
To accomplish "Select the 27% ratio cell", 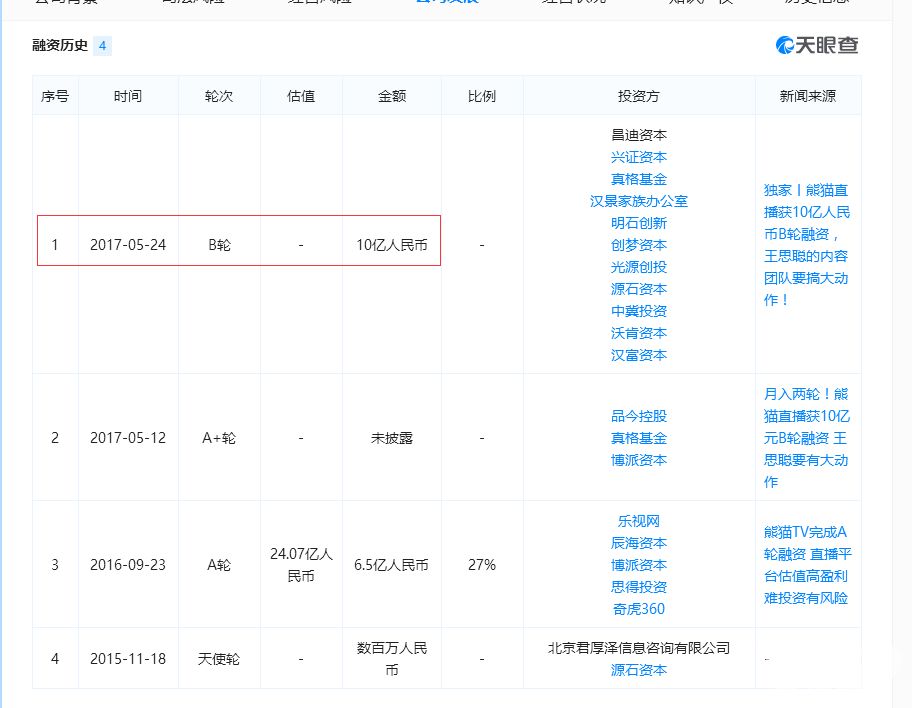I will tap(482, 565).
